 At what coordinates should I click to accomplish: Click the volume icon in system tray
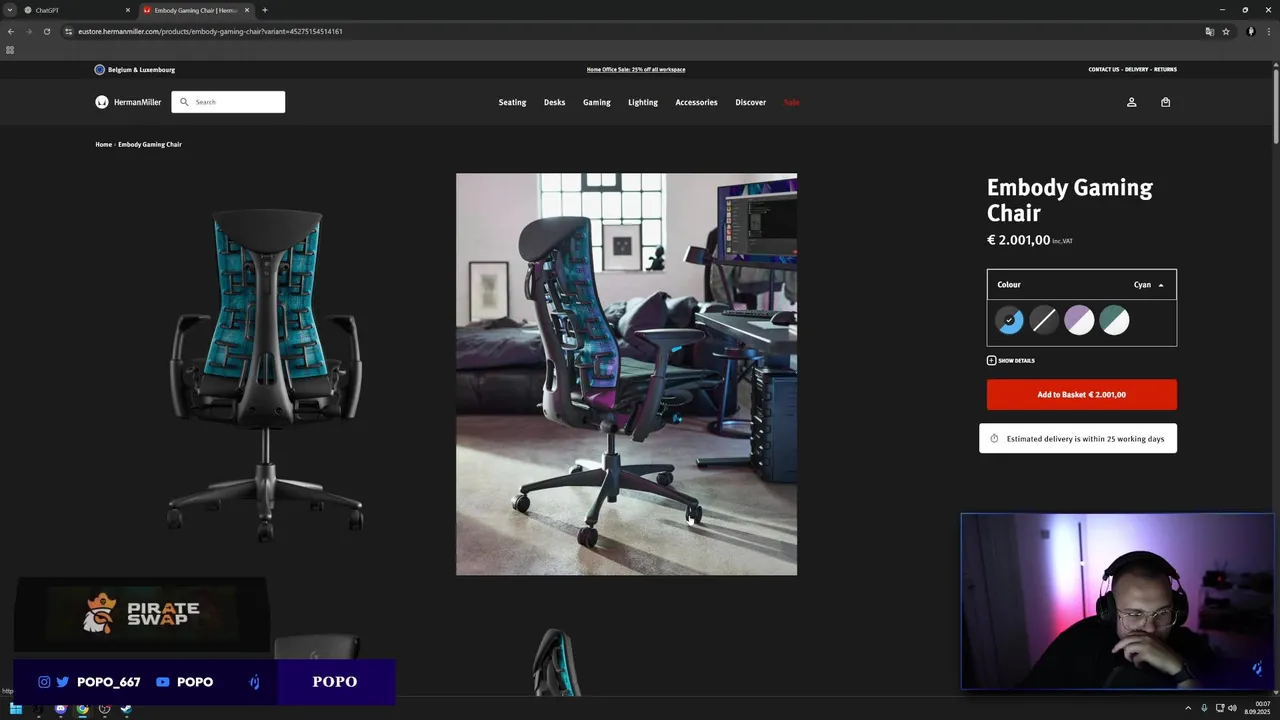click(x=1232, y=709)
